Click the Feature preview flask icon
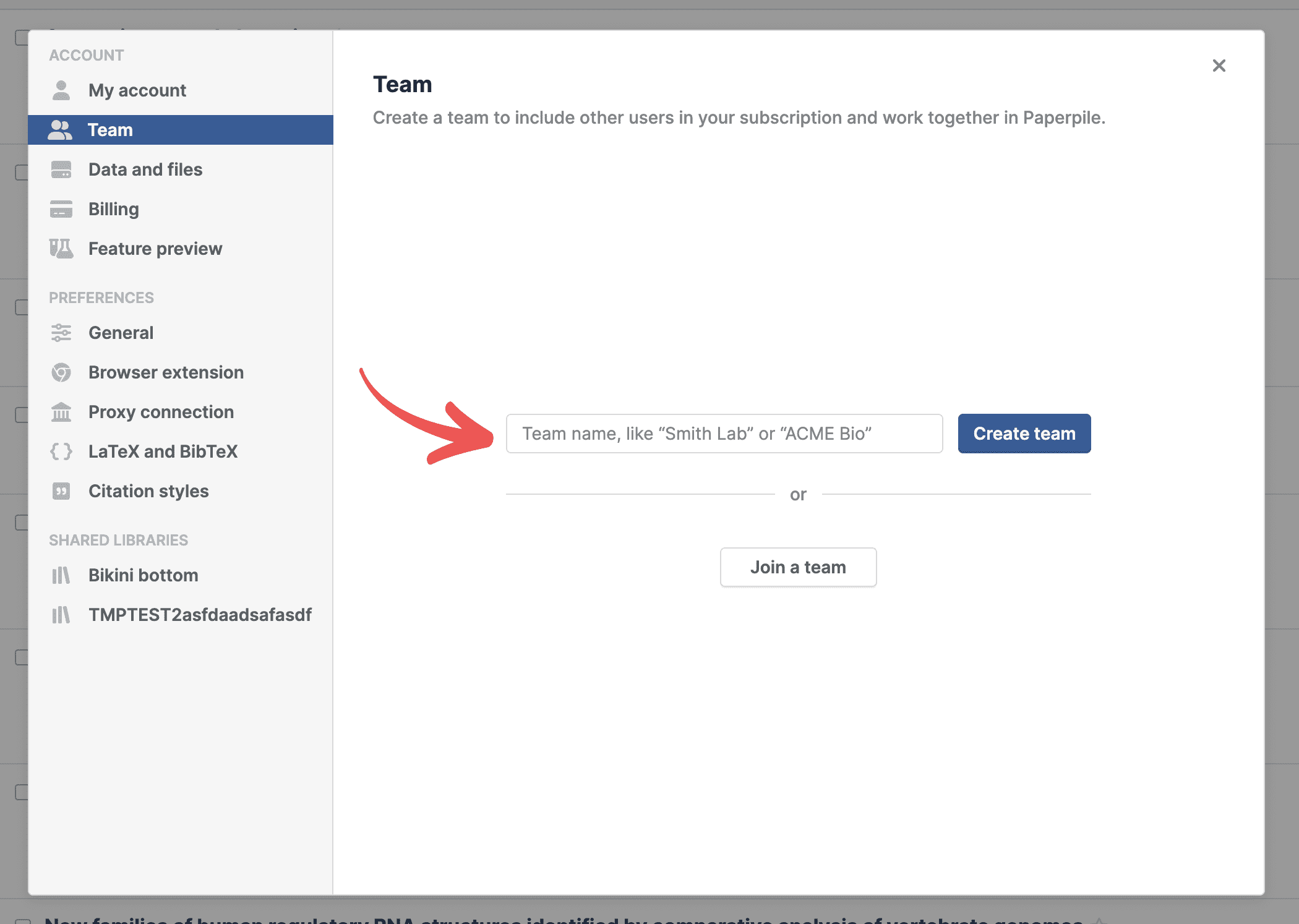The height and width of the screenshot is (924, 1299). click(x=61, y=249)
